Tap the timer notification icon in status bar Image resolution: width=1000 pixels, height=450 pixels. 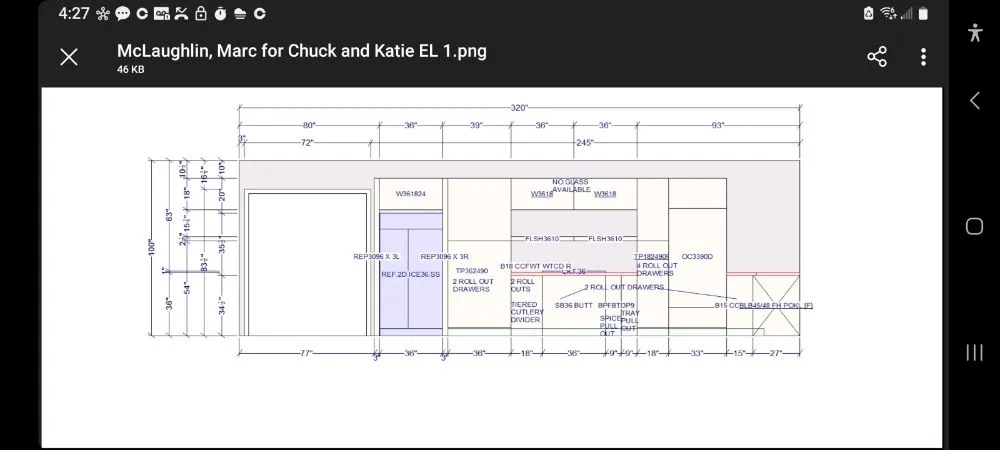point(220,14)
